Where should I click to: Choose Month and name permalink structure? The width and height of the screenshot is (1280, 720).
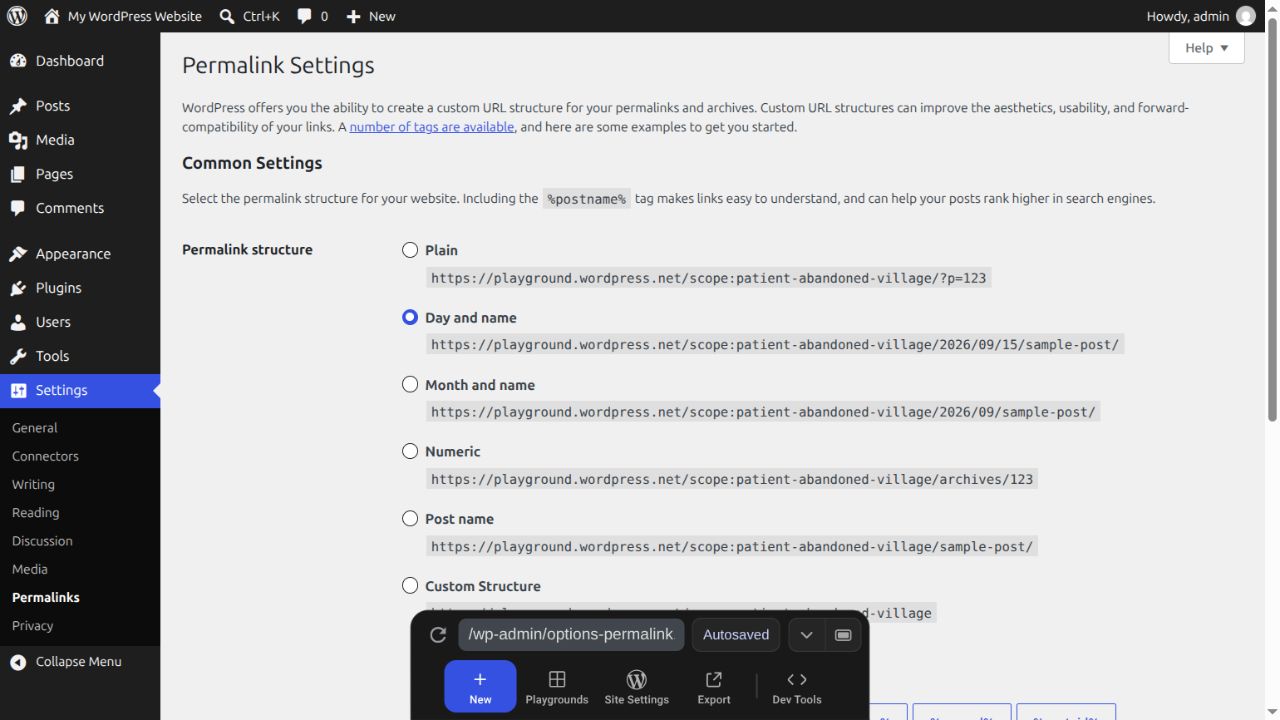pos(410,384)
